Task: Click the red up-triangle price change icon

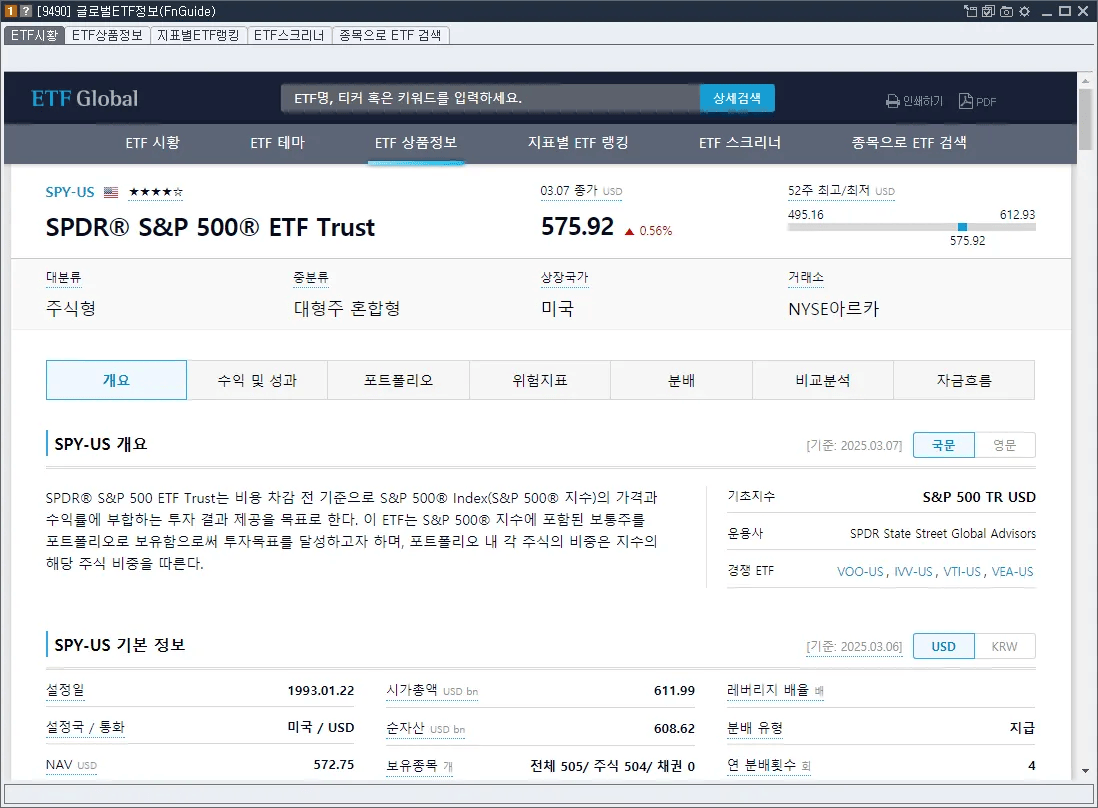Action: click(629, 231)
